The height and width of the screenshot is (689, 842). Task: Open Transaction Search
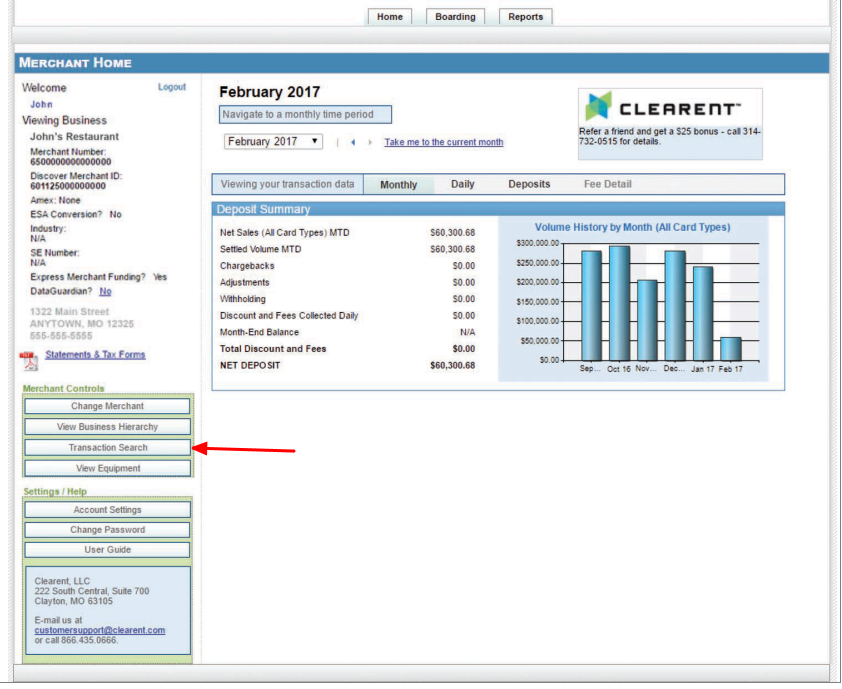107,447
